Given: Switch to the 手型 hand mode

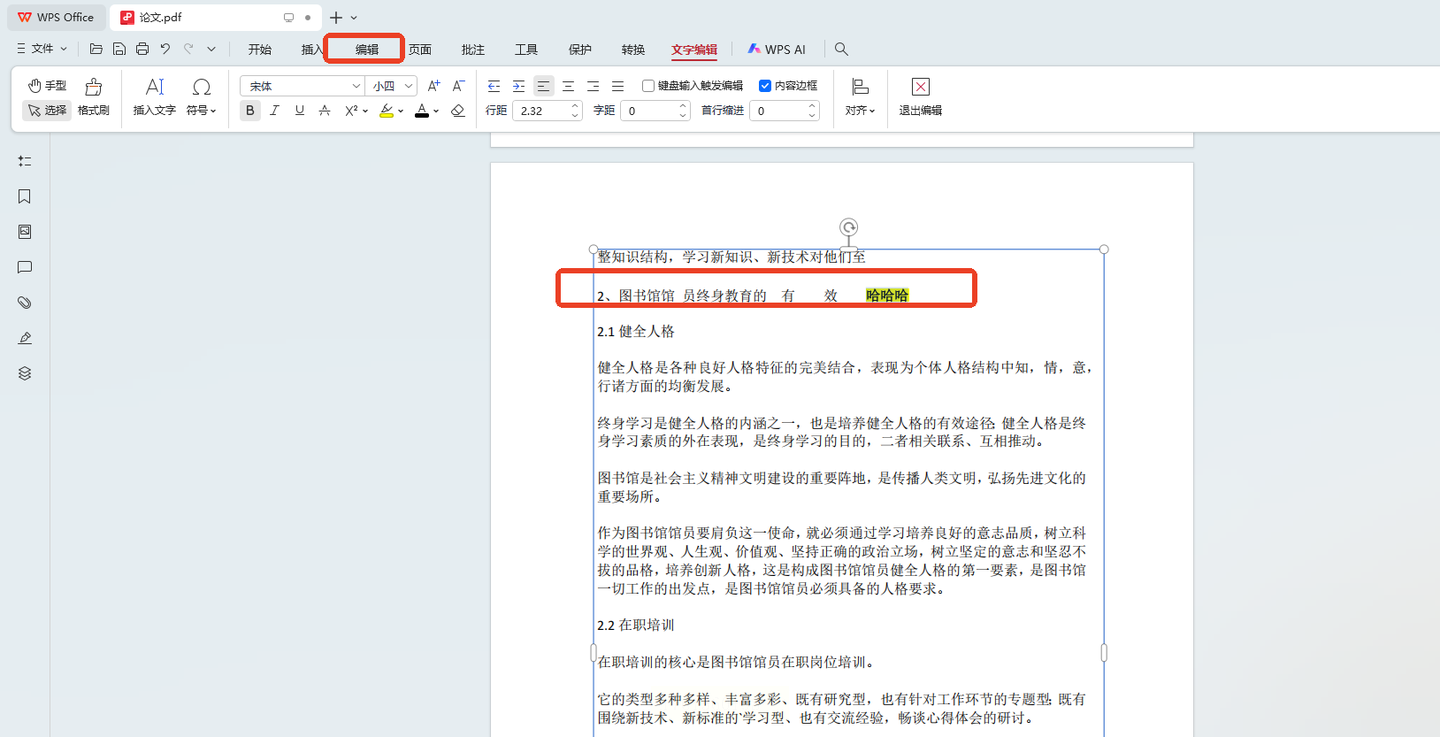Looking at the screenshot, I should [47, 86].
